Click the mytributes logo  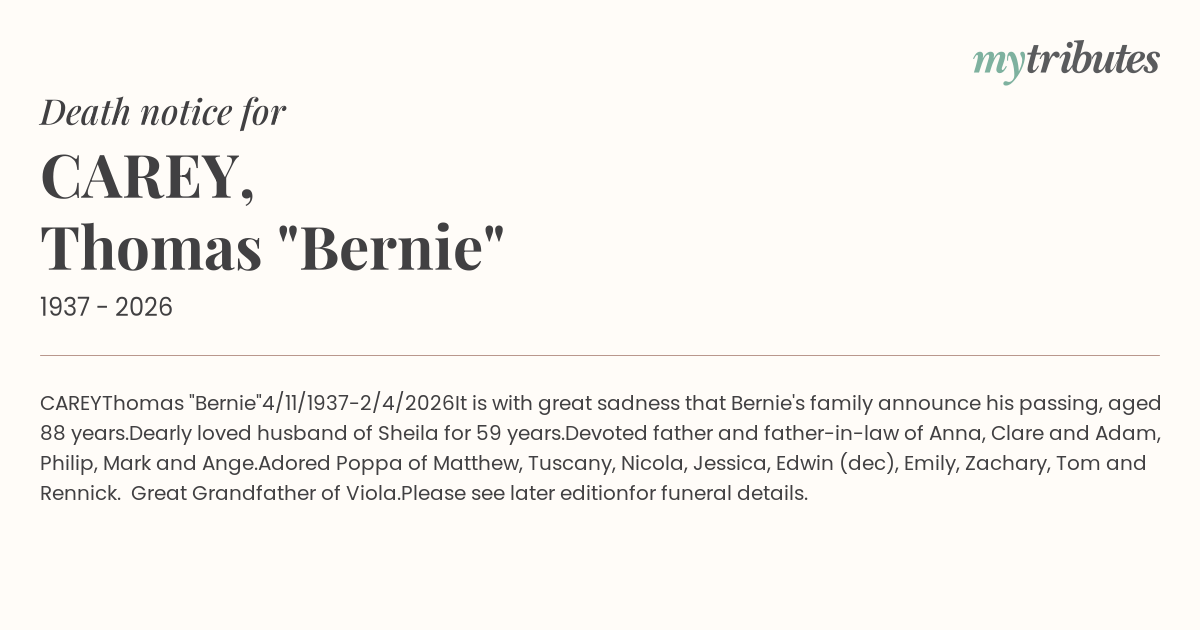pyautogui.click(x=1065, y=60)
